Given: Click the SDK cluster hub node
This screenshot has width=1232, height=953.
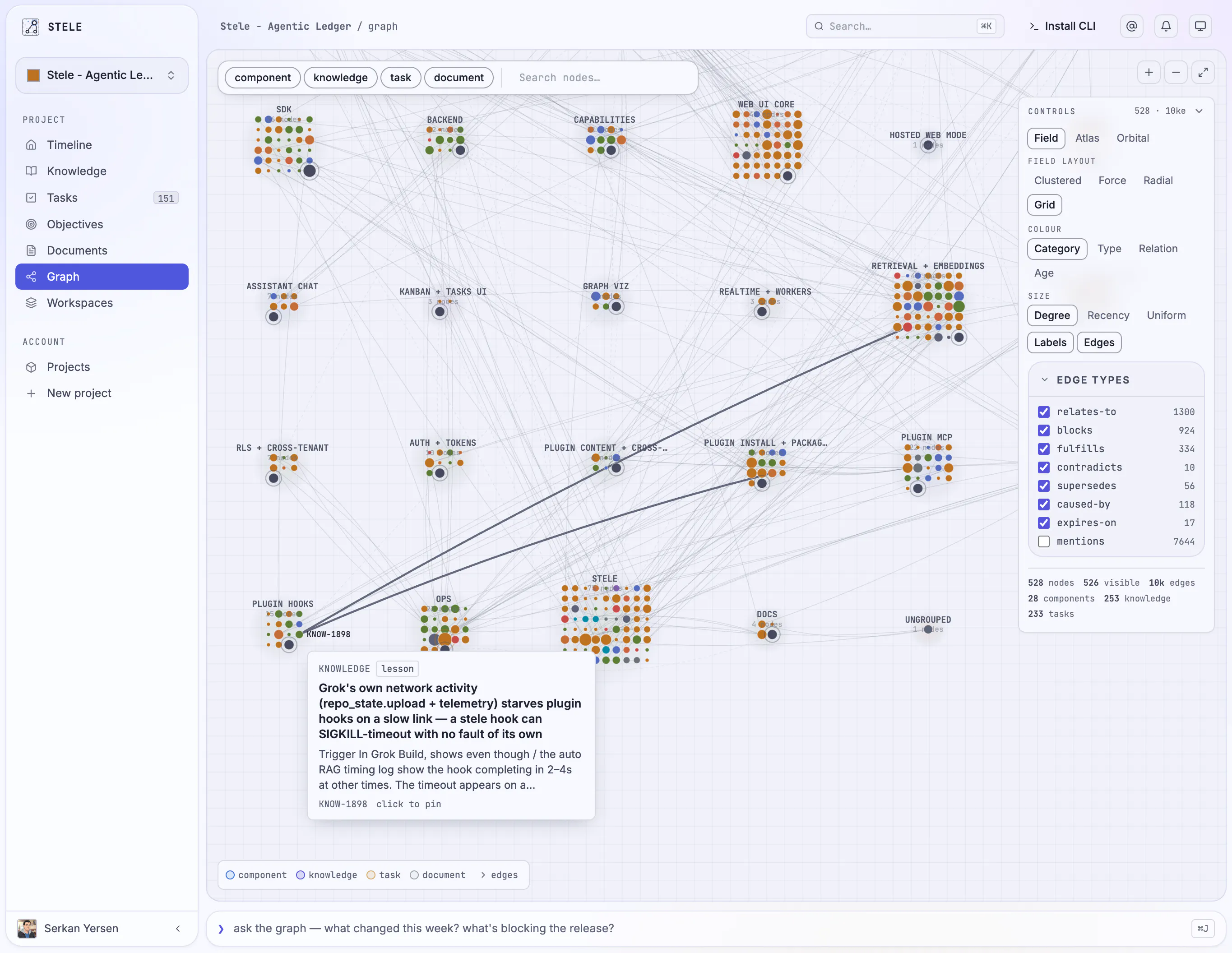Looking at the screenshot, I should pos(309,171).
